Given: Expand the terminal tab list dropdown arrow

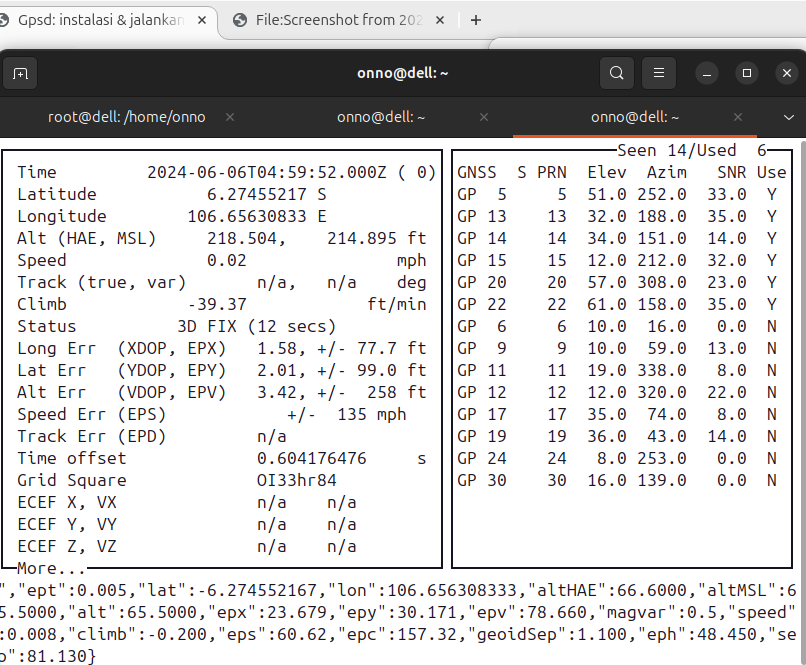Looking at the screenshot, I should pos(789,117).
